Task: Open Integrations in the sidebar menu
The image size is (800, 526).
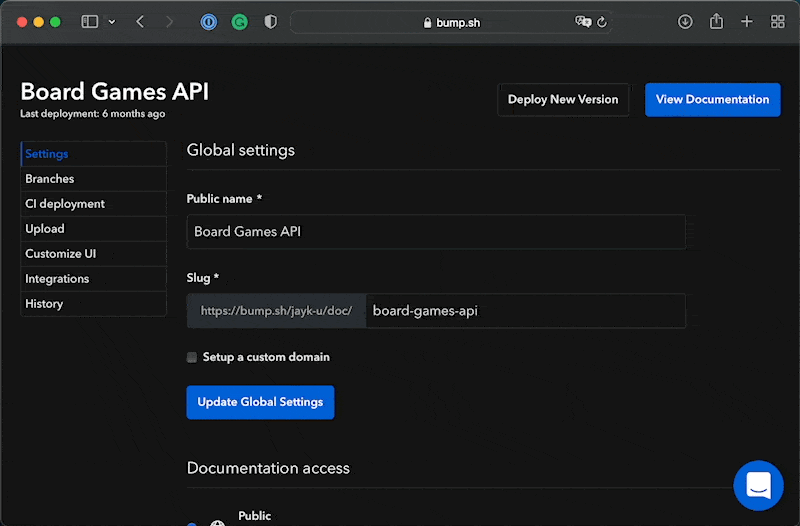Action: point(93,279)
